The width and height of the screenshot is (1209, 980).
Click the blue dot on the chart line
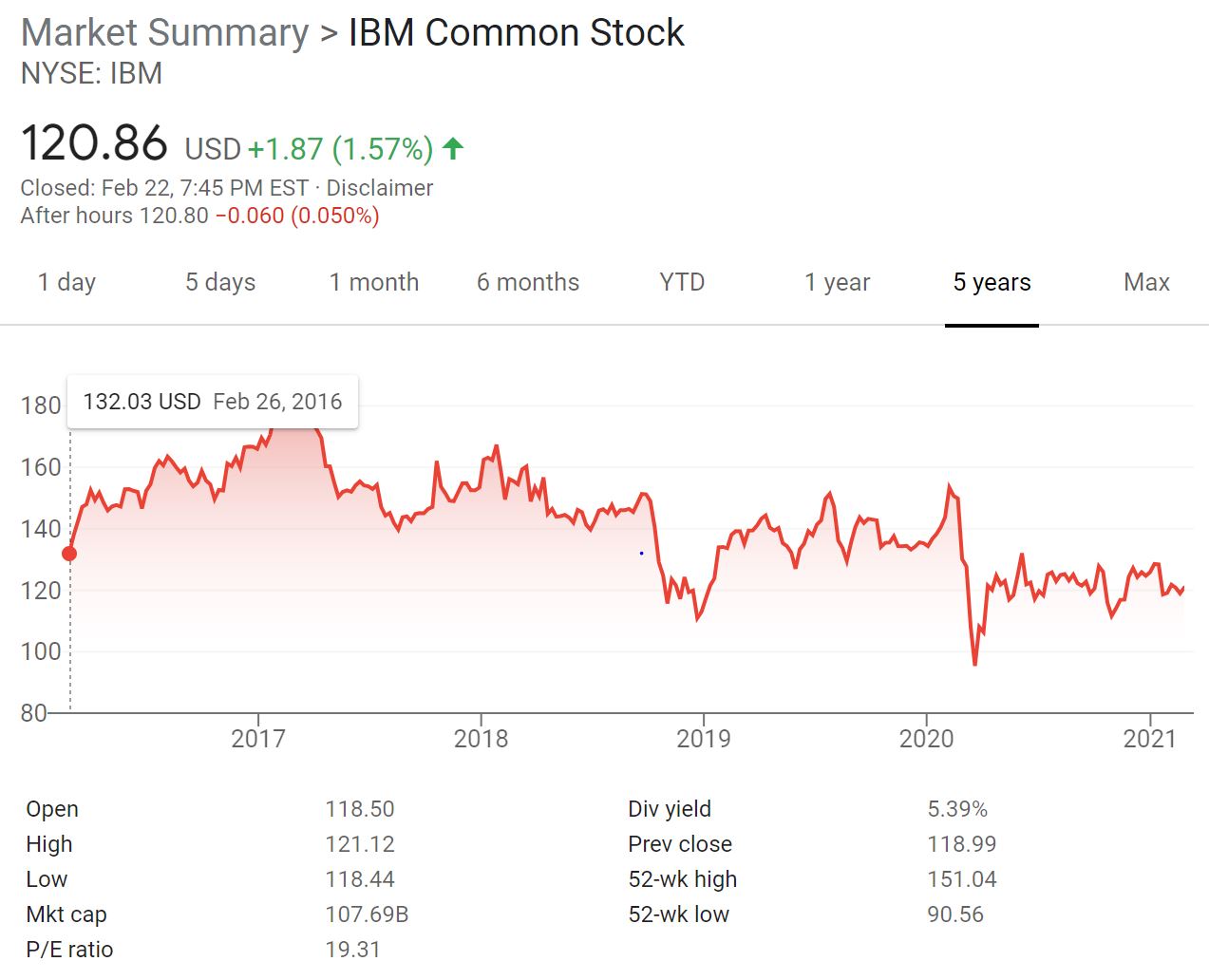point(641,552)
